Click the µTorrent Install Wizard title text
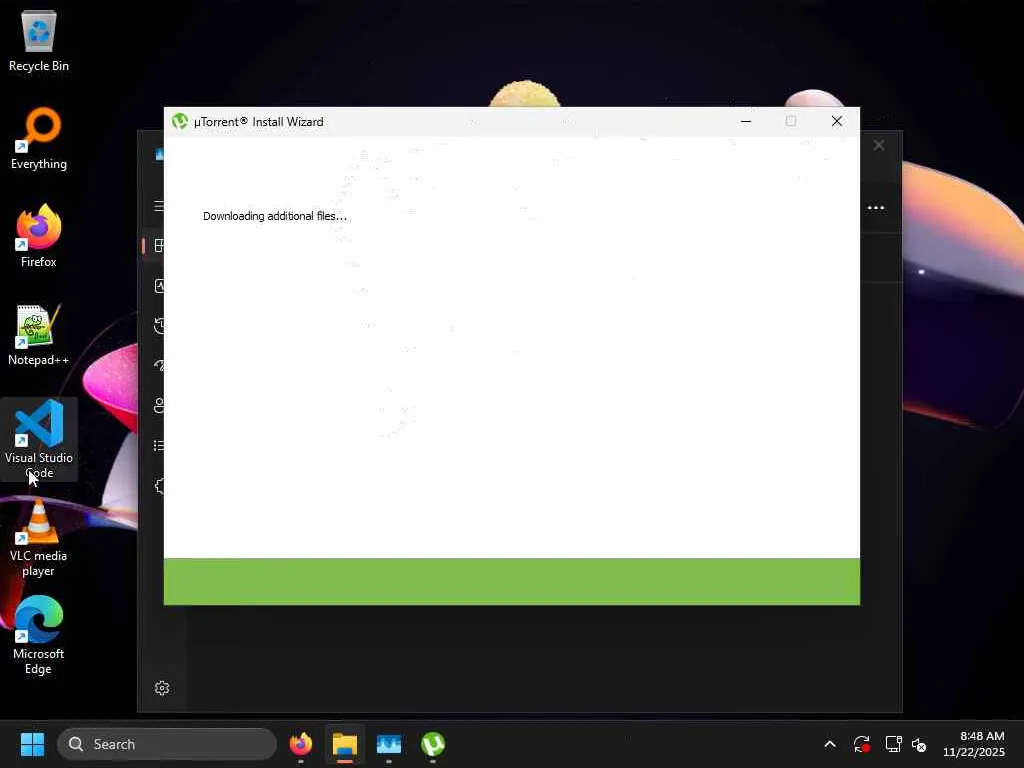1024x768 pixels. click(x=259, y=122)
